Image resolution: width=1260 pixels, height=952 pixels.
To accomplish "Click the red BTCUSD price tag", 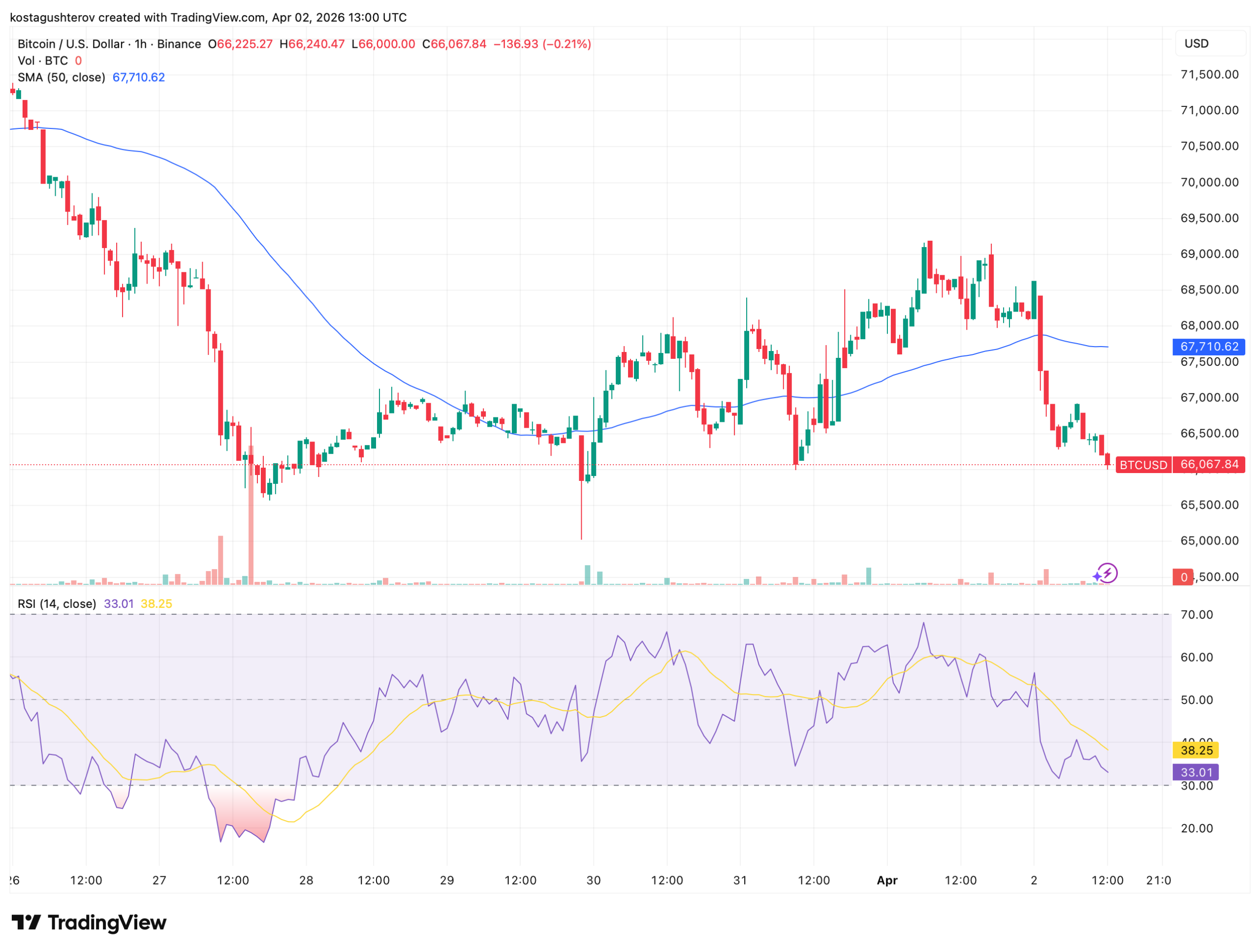I will [x=1143, y=465].
